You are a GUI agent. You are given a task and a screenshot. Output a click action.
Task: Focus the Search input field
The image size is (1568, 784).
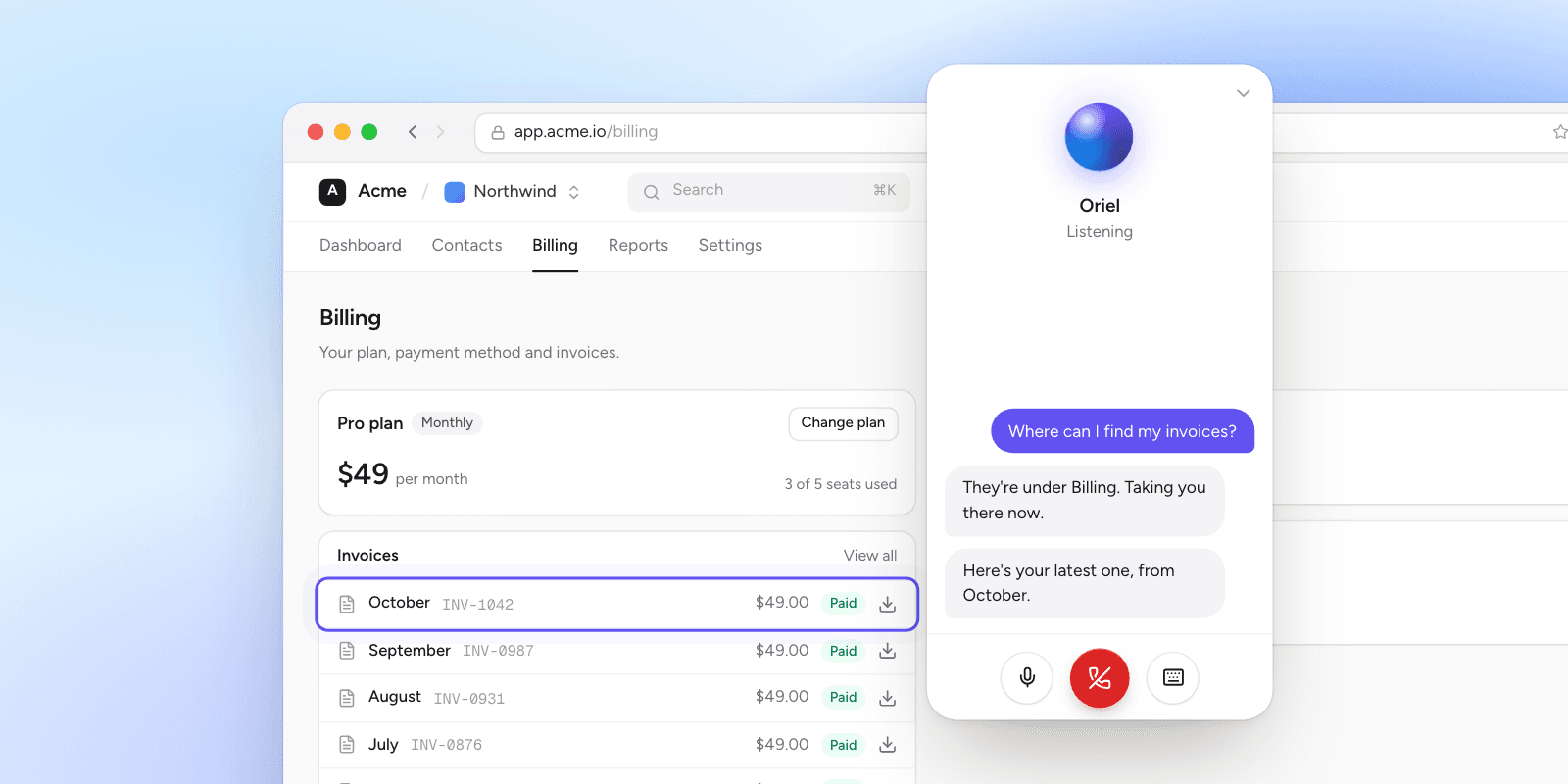(x=768, y=192)
